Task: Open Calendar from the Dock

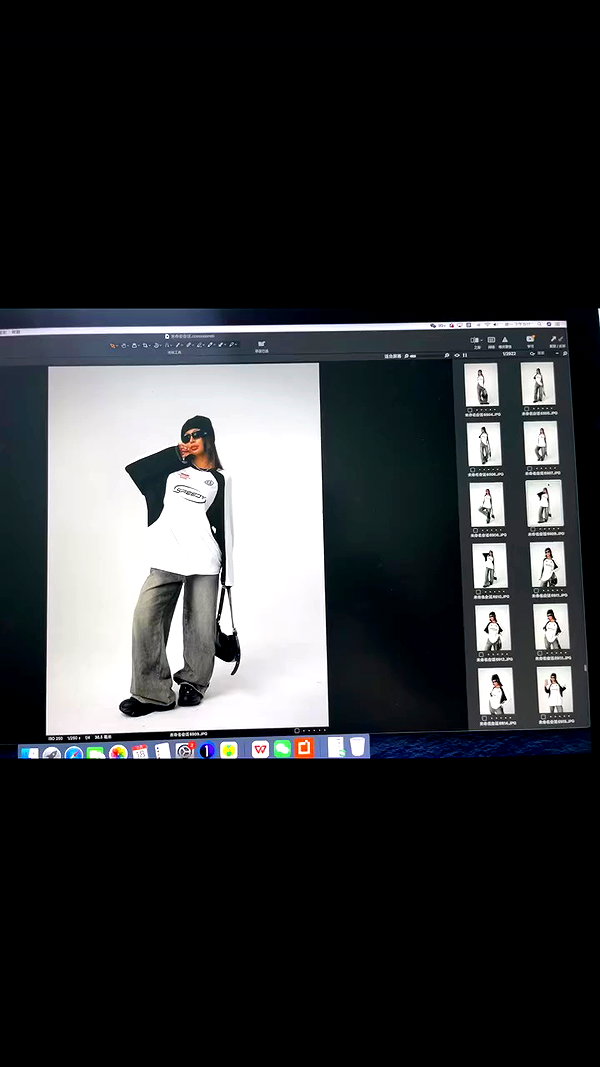Action: (140, 751)
